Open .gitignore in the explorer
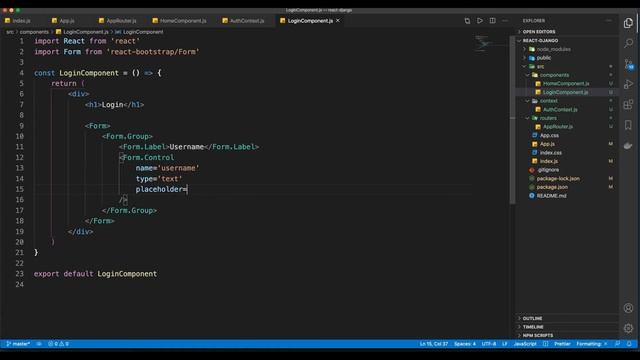 (567, 170)
